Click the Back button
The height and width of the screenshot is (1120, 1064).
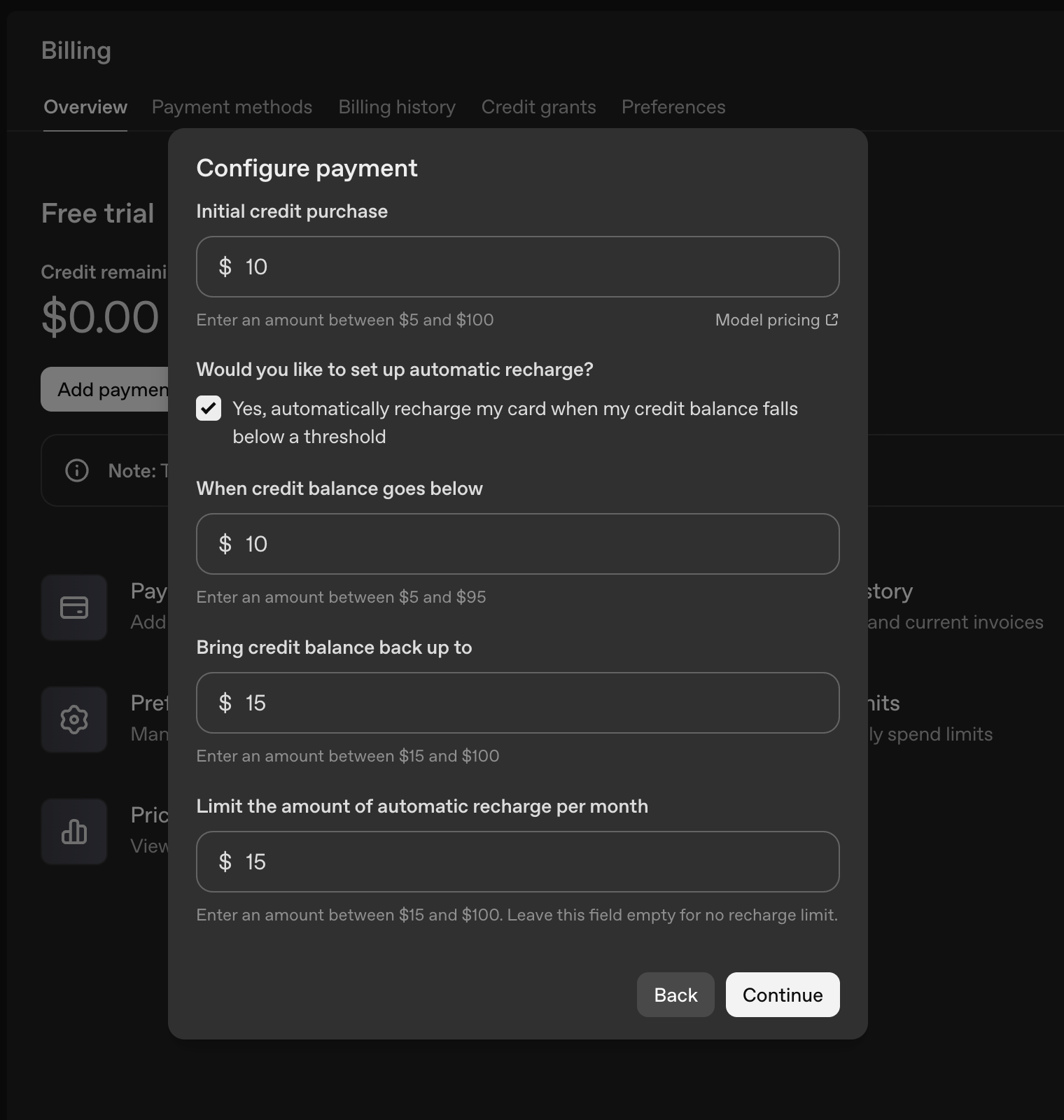[675, 995]
